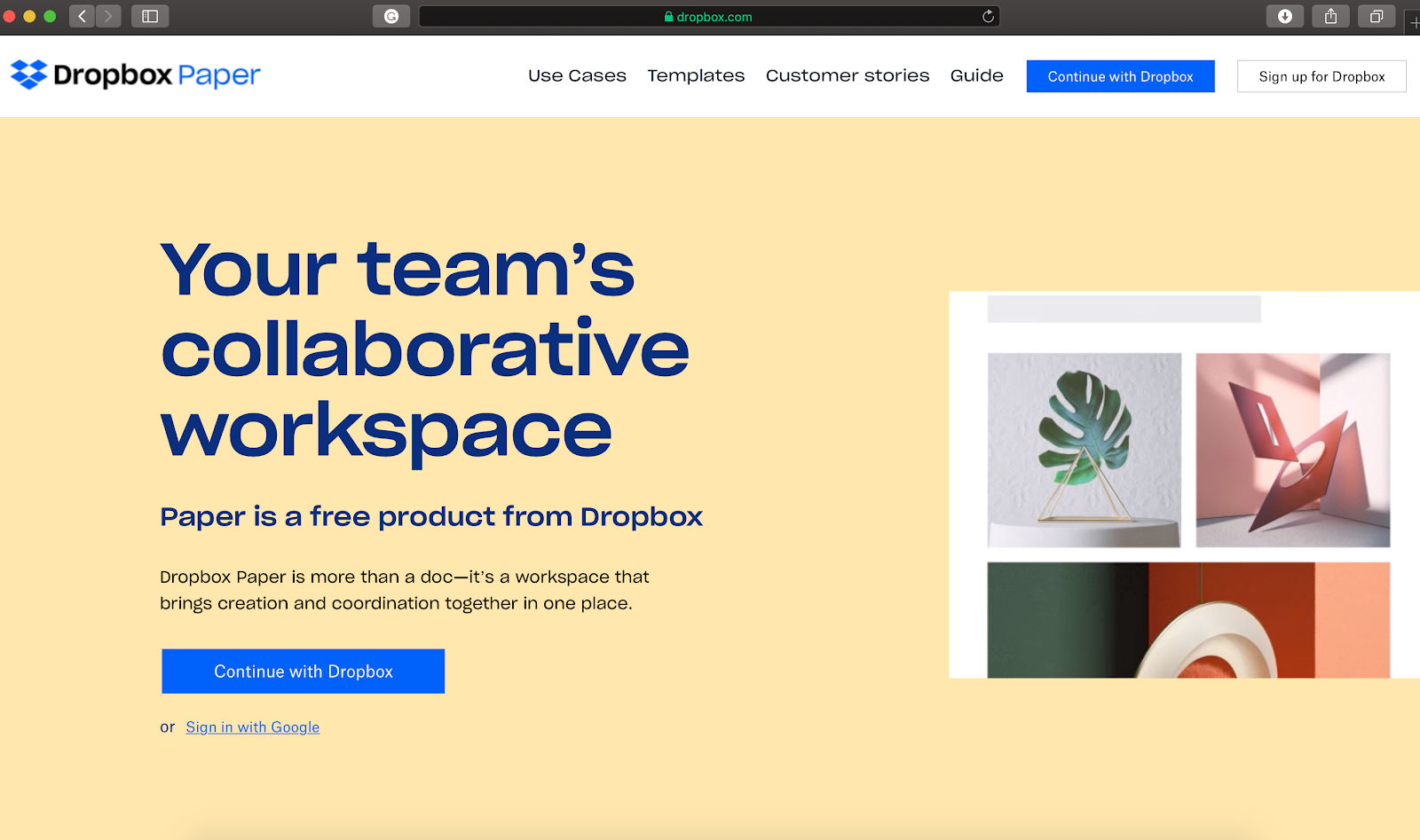Click the browser forward arrow
Screen dimensions: 1420x840
[108, 16]
